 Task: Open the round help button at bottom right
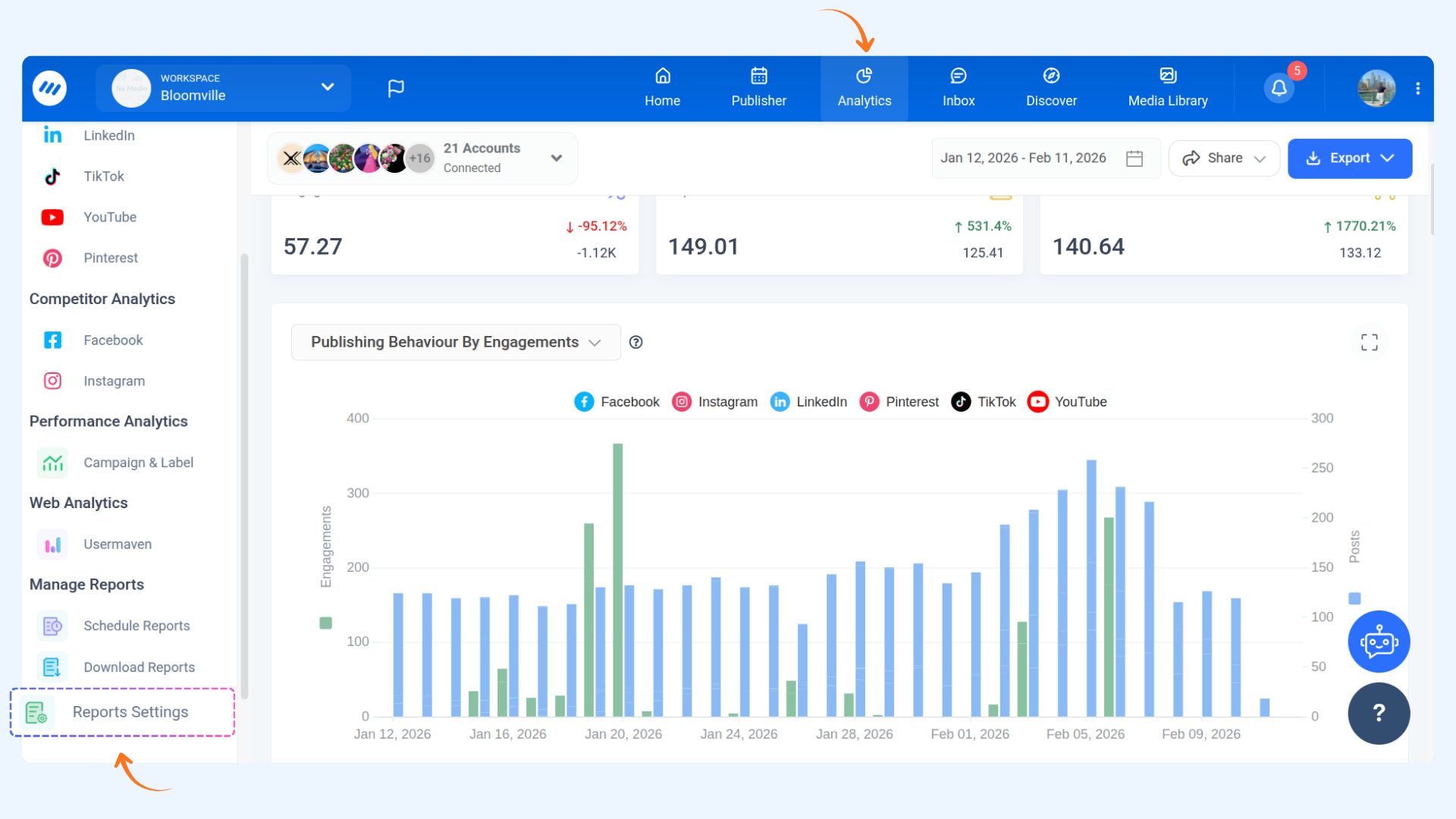pos(1378,713)
